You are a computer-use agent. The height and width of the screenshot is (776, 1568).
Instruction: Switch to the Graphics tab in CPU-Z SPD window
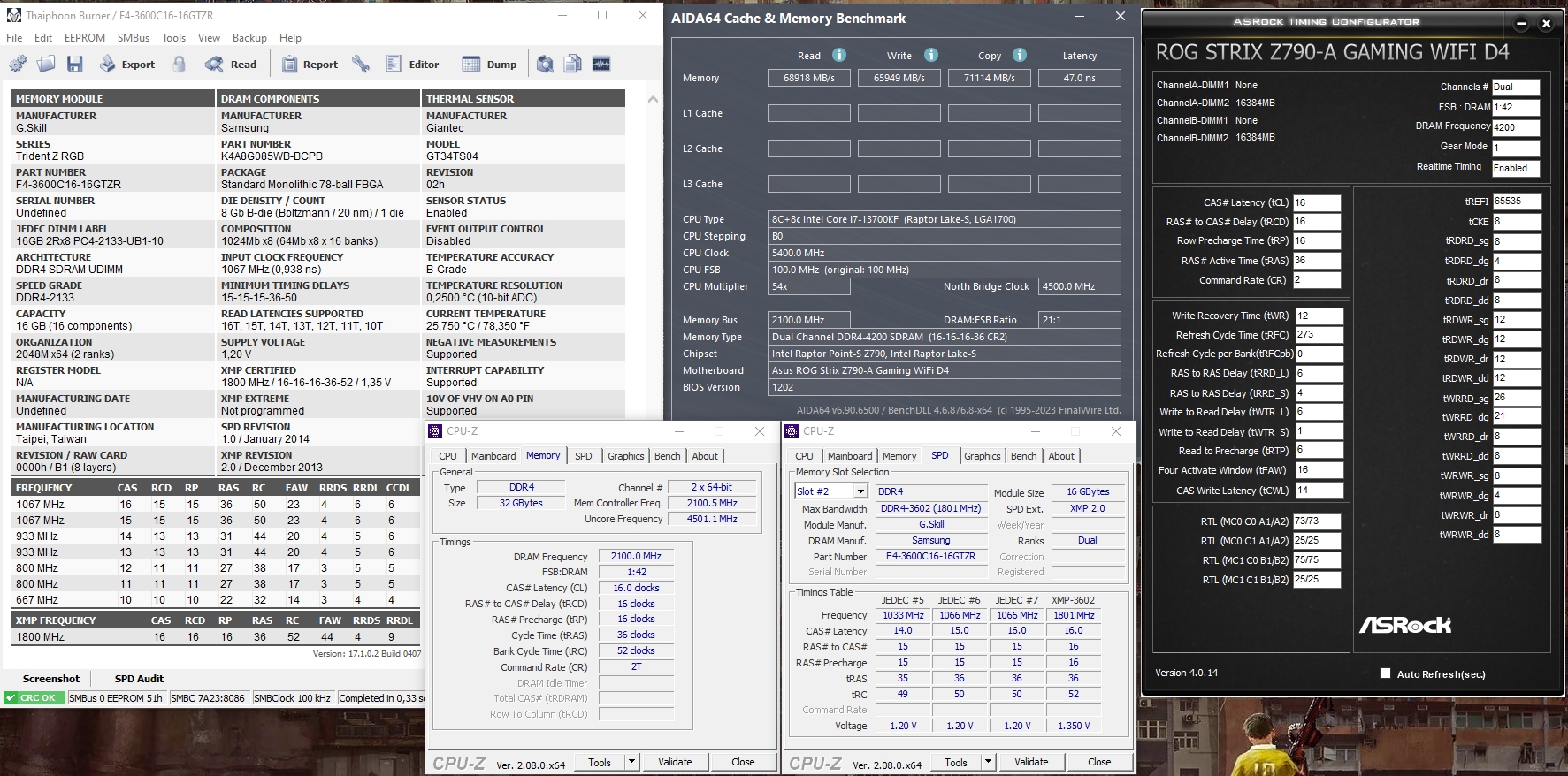pyautogui.click(x=982, y=456)
